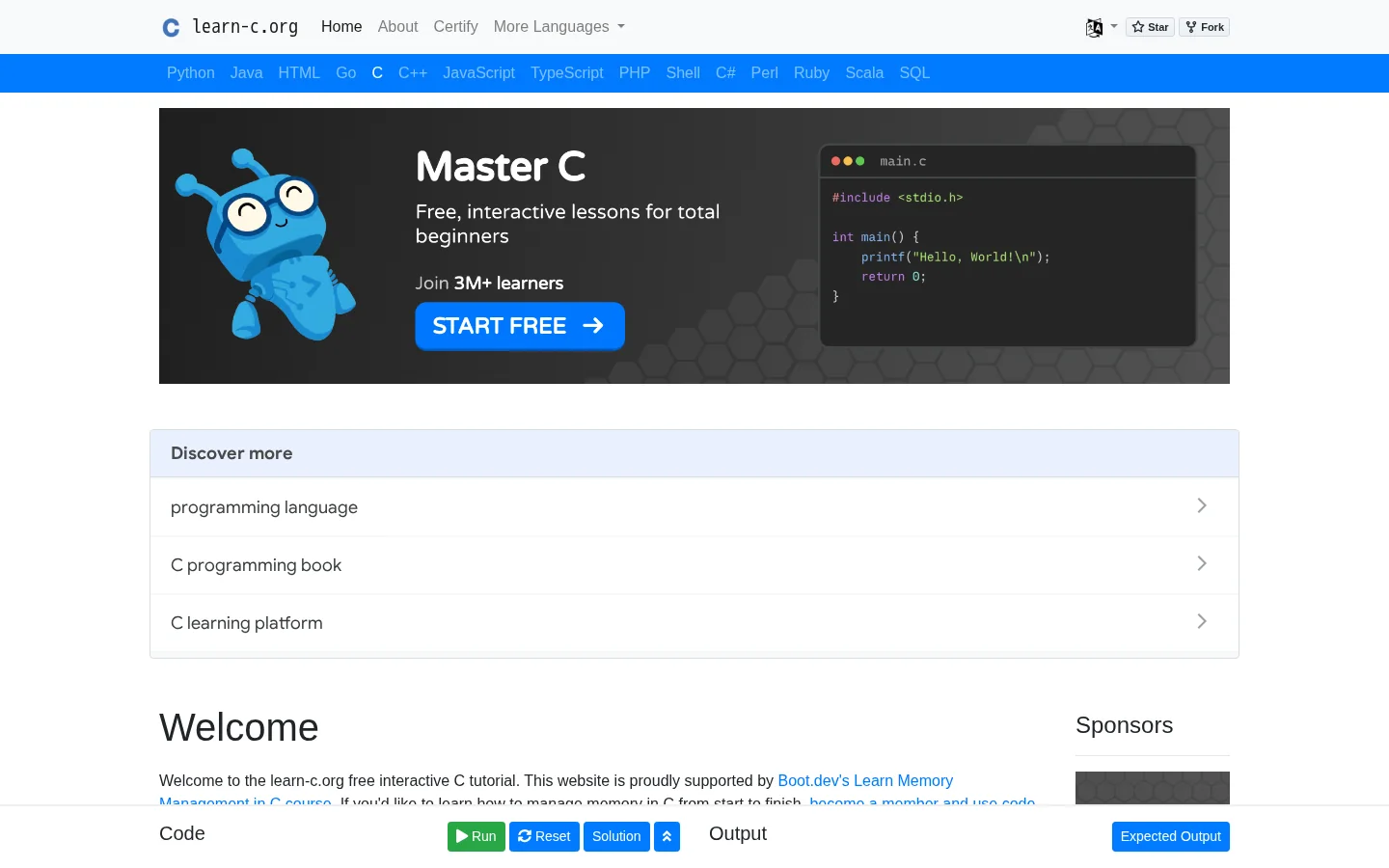
Task: Click the Sponsors banner thumbnail
Action: (1153, 788)
